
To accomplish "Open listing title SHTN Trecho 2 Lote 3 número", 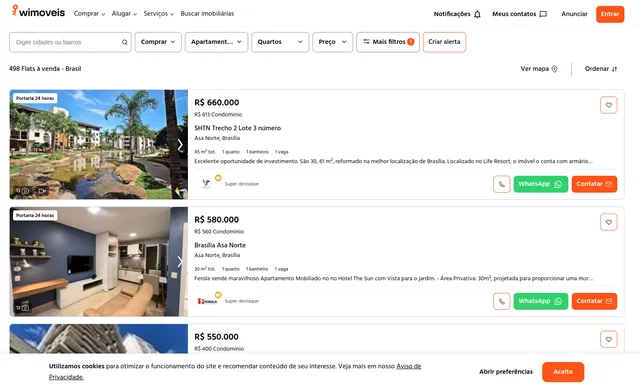I will coord(238,128).
